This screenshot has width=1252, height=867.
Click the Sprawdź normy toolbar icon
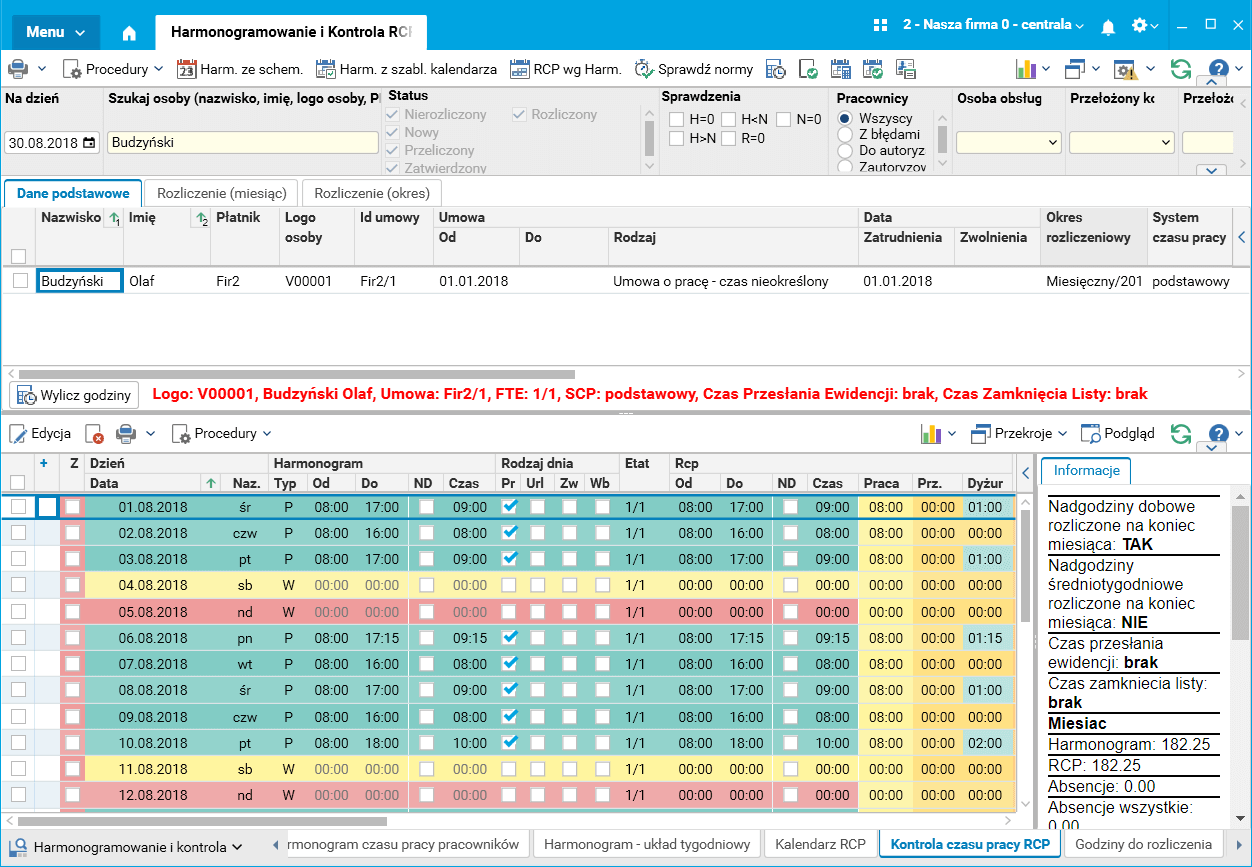pyautogui.click(x=644, y=69)
